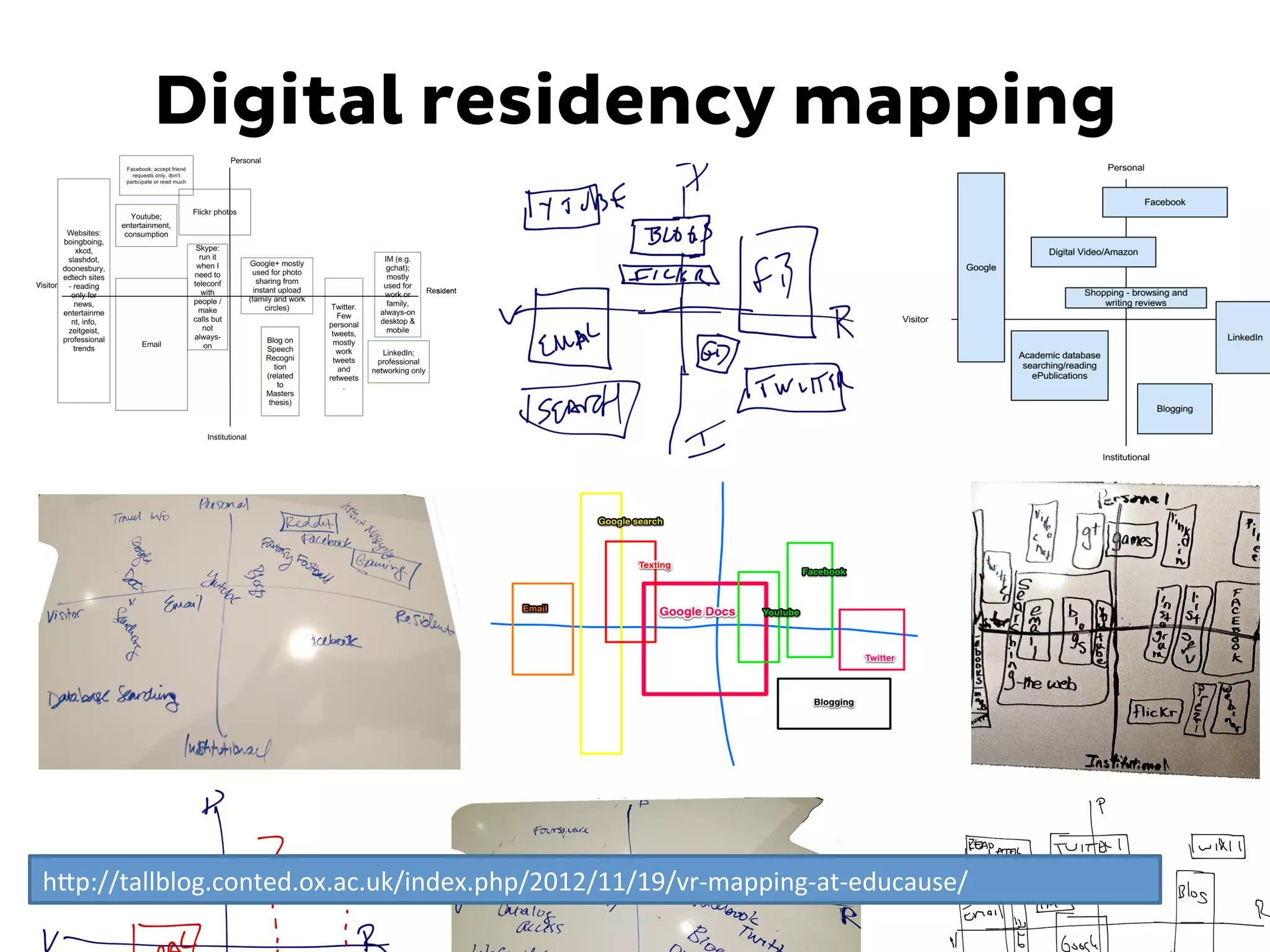Select the LinkedIn box at right edge
Viewport: 1270px width, 952px height.
[x=1243, y=337]
